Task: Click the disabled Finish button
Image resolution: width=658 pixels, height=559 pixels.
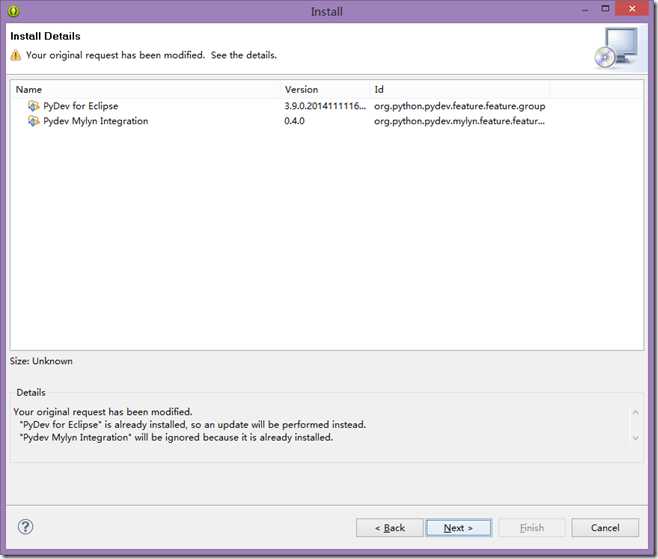Action: [532, 528]
